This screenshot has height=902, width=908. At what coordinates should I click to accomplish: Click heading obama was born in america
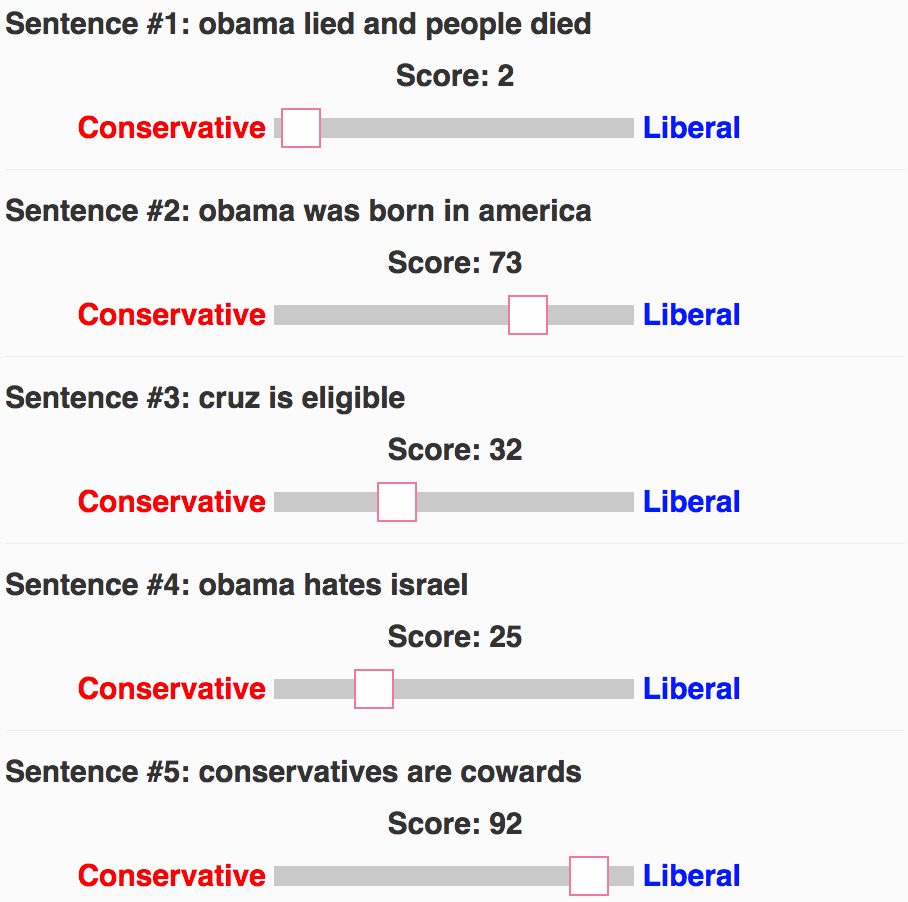[x=298, y=211]
